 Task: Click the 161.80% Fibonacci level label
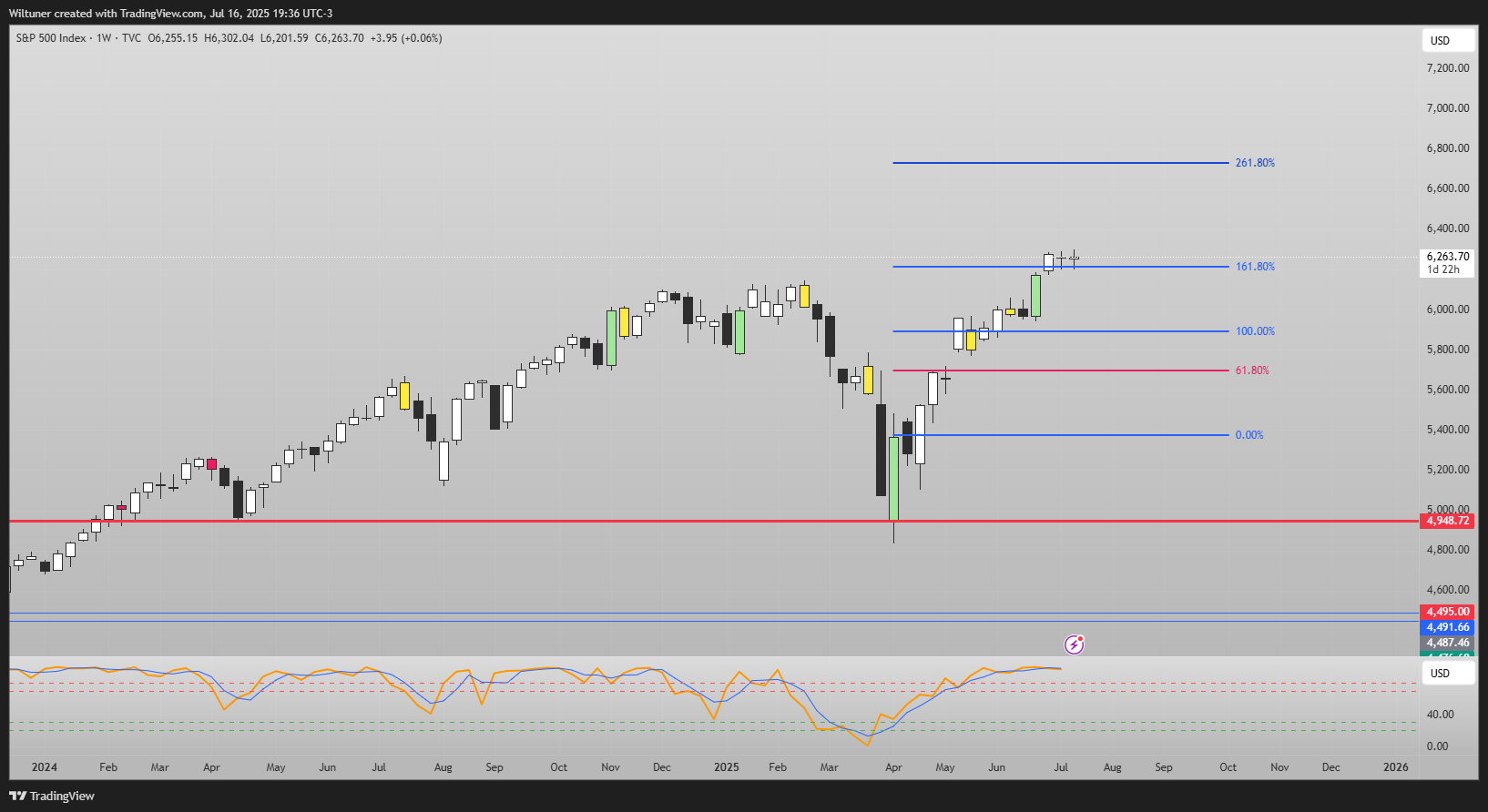1255,267
